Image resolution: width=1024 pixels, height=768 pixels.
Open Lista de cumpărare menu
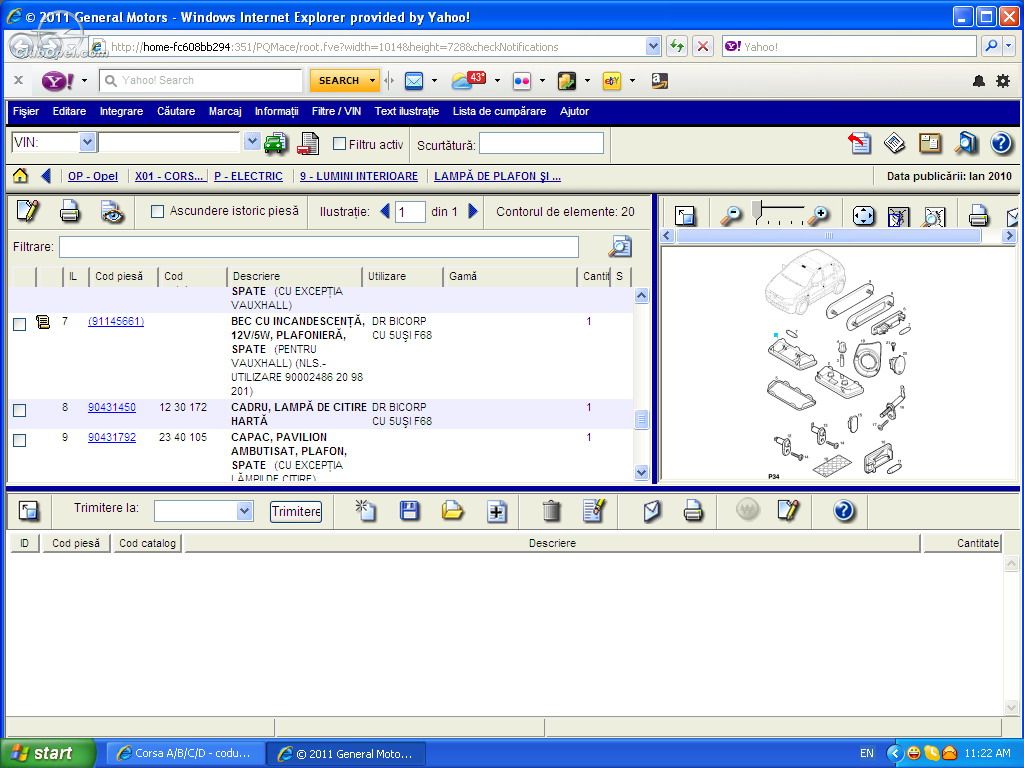pyautogui.click(x=500, y=112)
